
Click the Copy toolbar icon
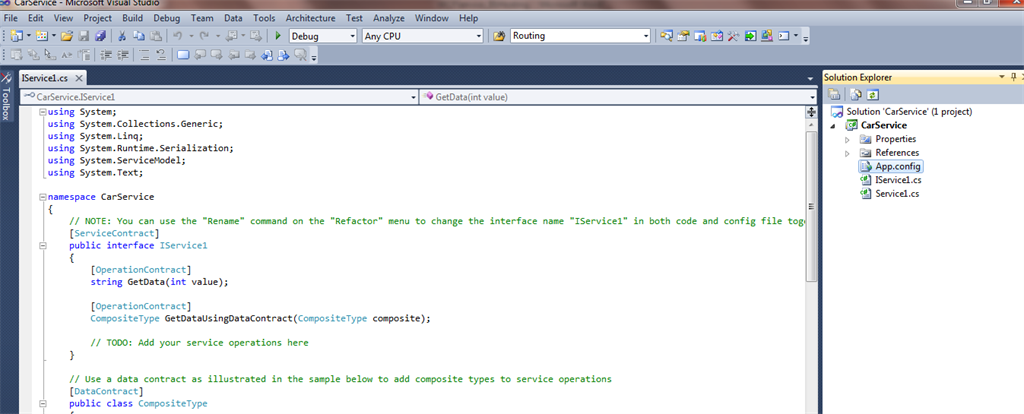(138, 36)
